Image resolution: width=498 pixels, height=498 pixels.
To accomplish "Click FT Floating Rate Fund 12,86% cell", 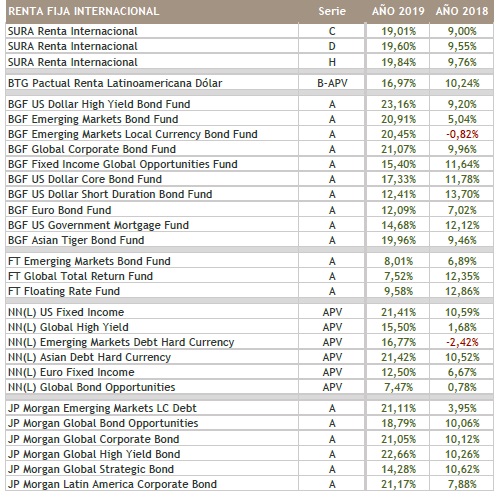I will [x=462, y=291].
